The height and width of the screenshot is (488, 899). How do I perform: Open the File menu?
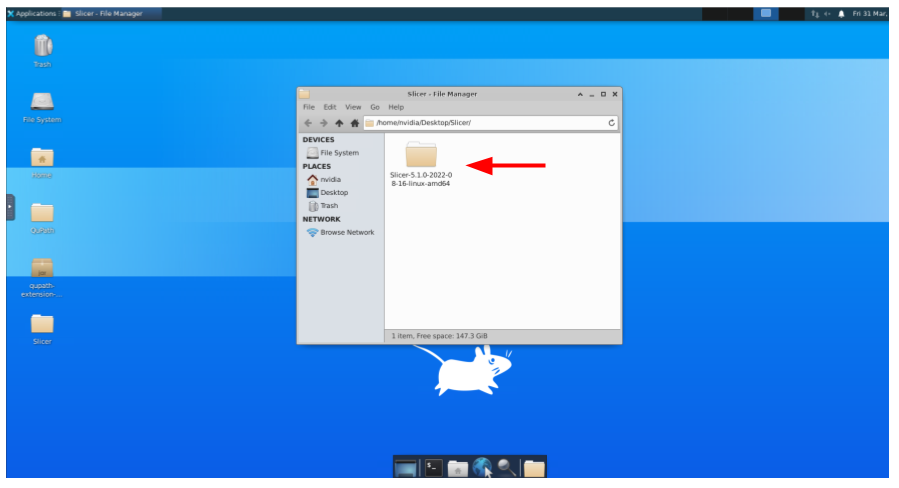coord(309,107)
